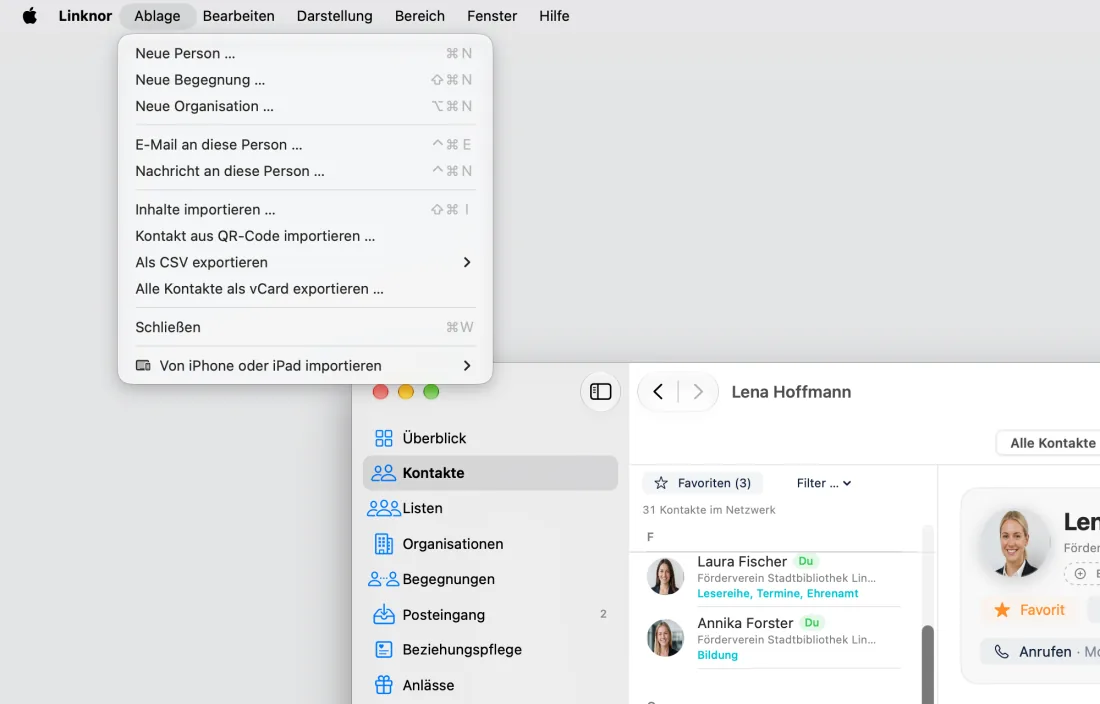Screen dimensions: 1100x704
Task: Click the Anlässe gift icon
Action: point(384,685)
